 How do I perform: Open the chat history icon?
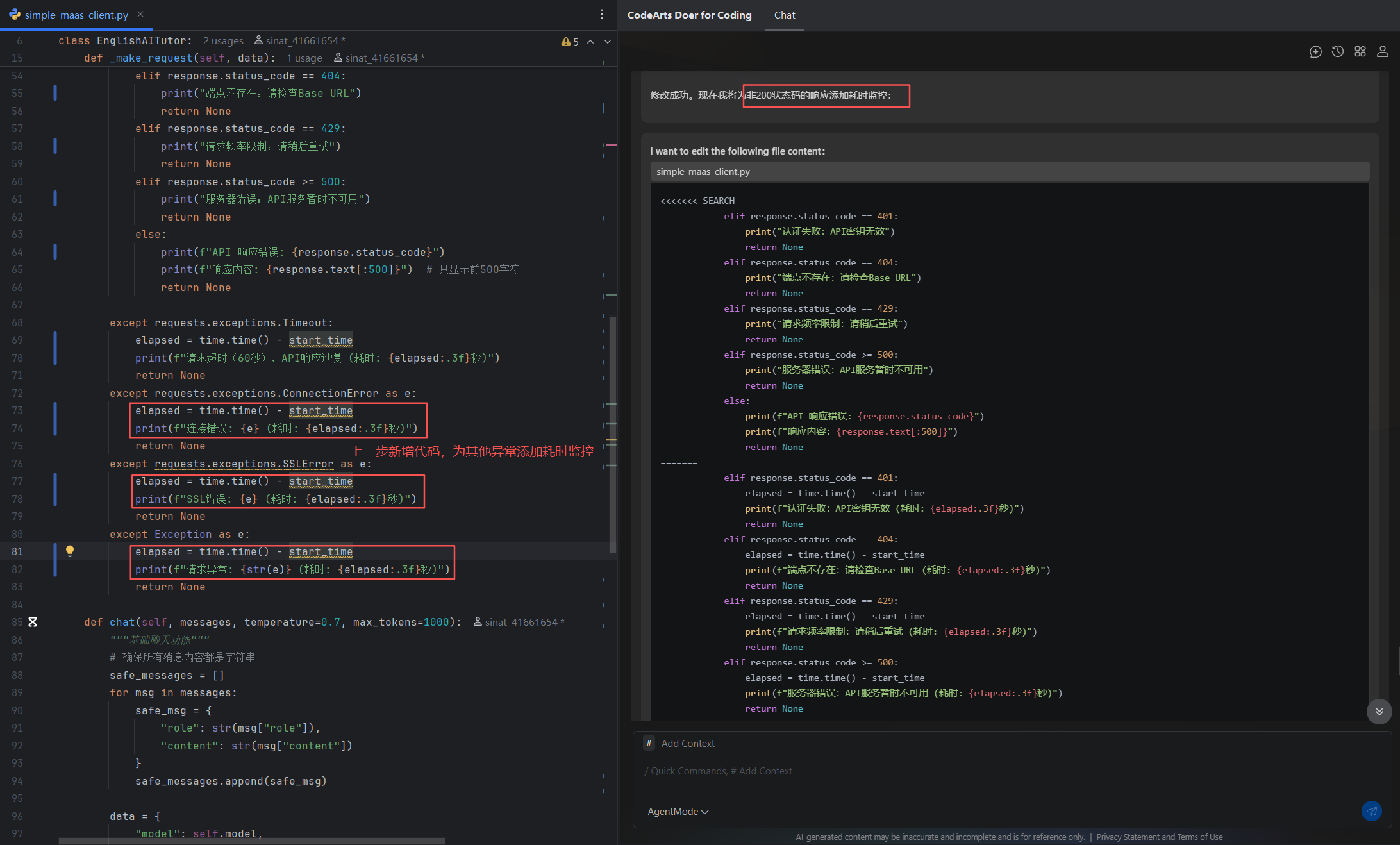pos(1338,52)
